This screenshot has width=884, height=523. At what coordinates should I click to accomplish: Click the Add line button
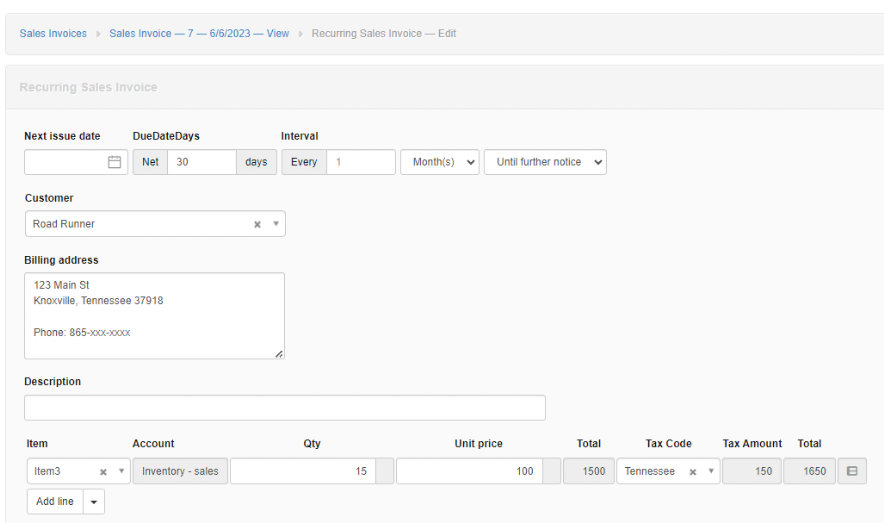pyautogui.click(x=55, y=502)
